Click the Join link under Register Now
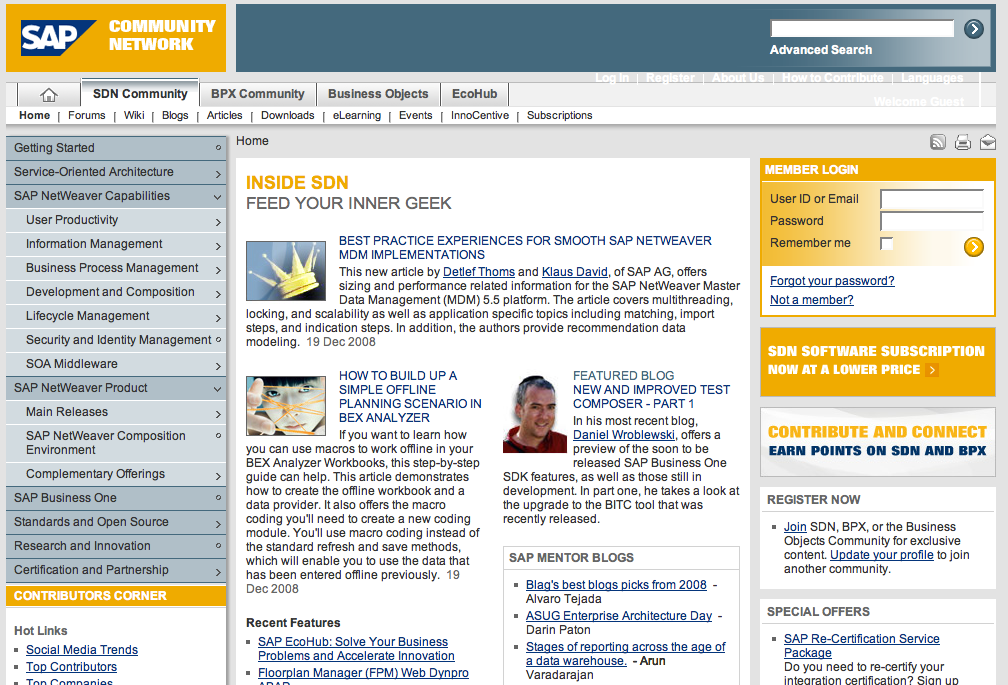The height and width of the screenshot is (685, 1008). click(795, 527)
